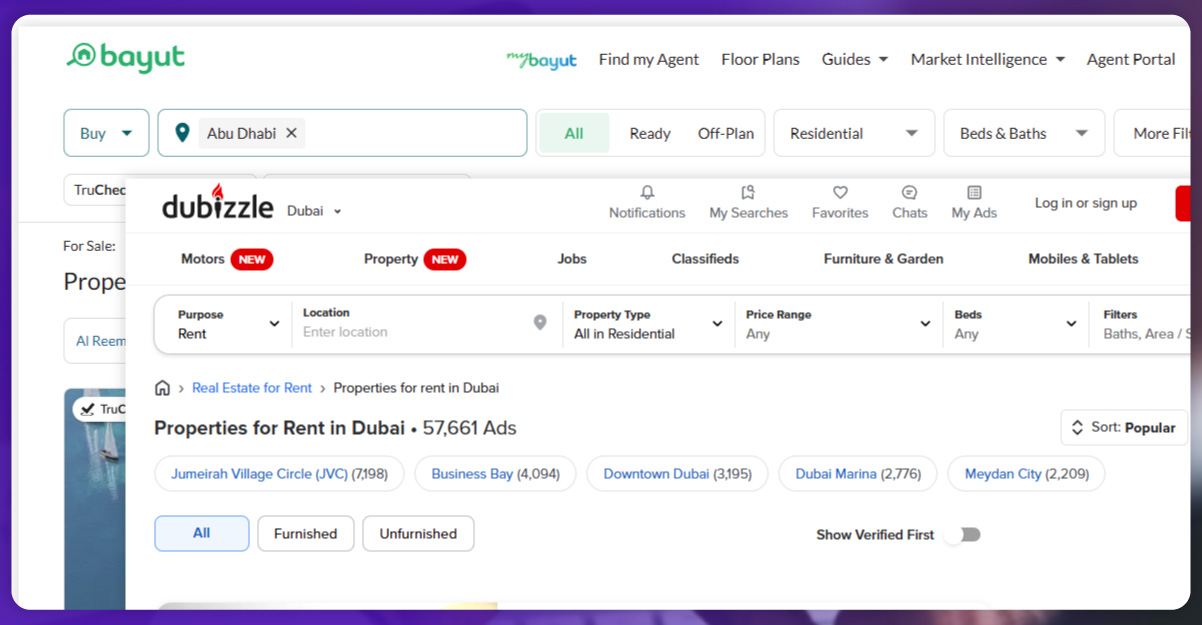Screen dimensions: 1202x625
Task: Select the Motors tab
Action: pos(202,259)
